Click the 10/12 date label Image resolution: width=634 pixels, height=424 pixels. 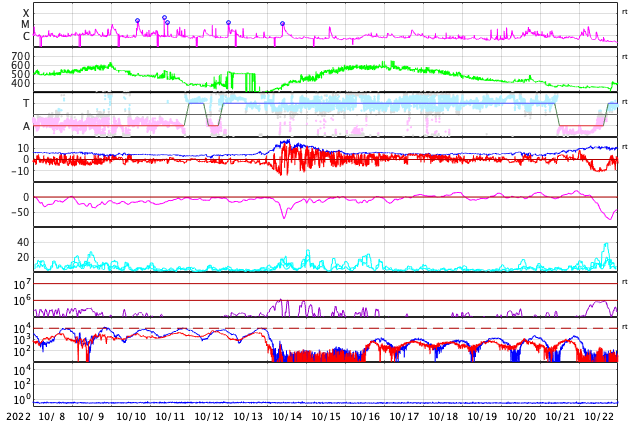[x=209, y=417]
